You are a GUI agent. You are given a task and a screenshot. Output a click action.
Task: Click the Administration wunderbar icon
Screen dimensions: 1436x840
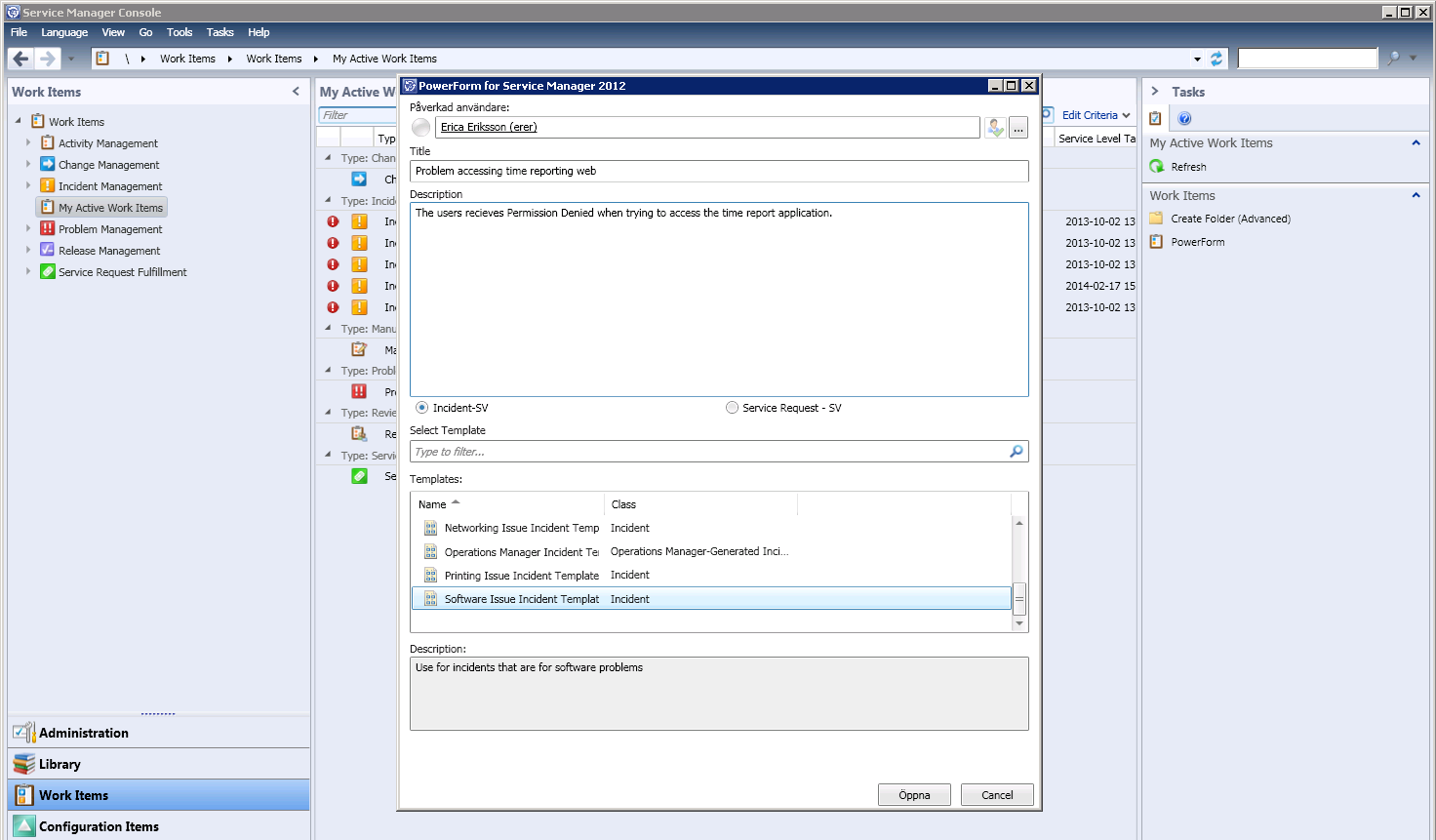coord(23,733)
